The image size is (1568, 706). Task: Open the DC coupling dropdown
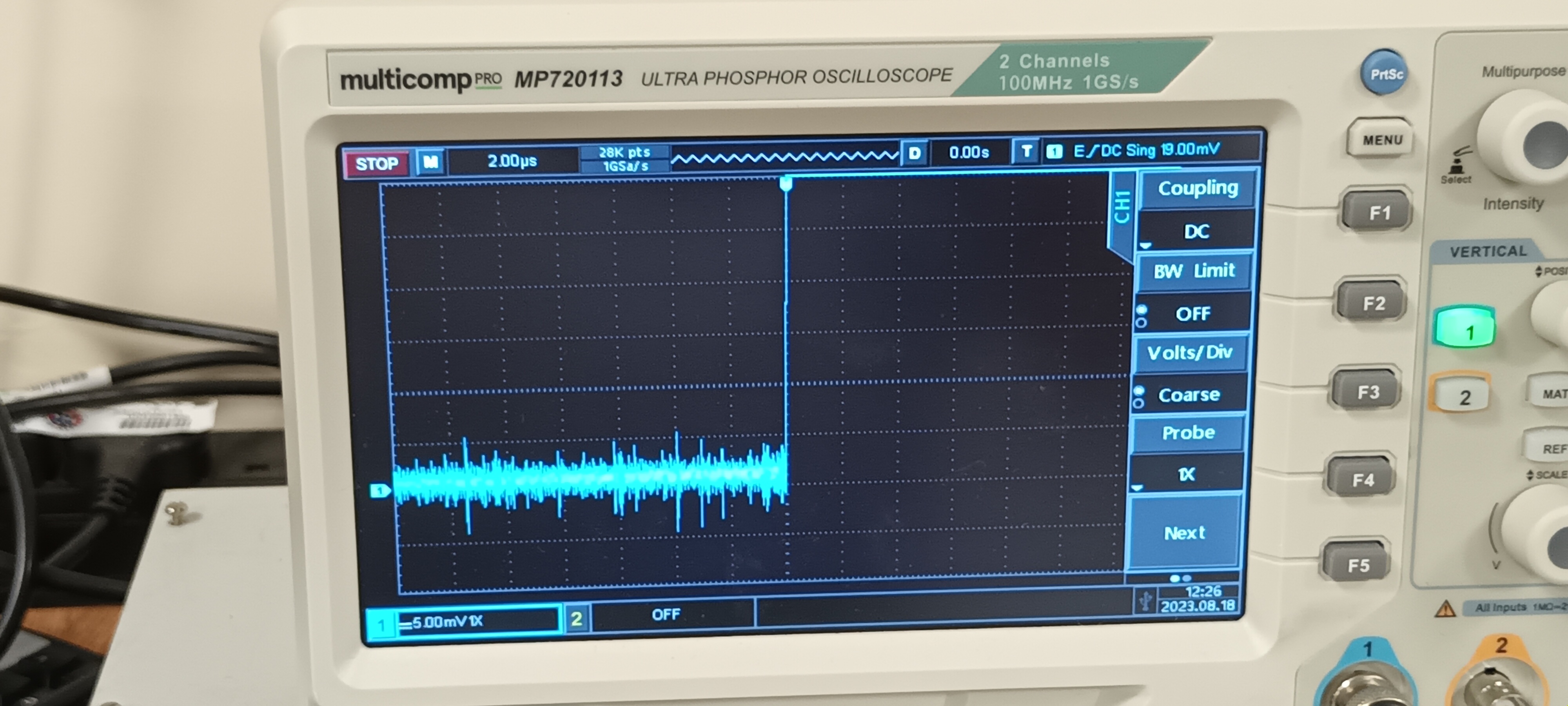(1196, 231)
